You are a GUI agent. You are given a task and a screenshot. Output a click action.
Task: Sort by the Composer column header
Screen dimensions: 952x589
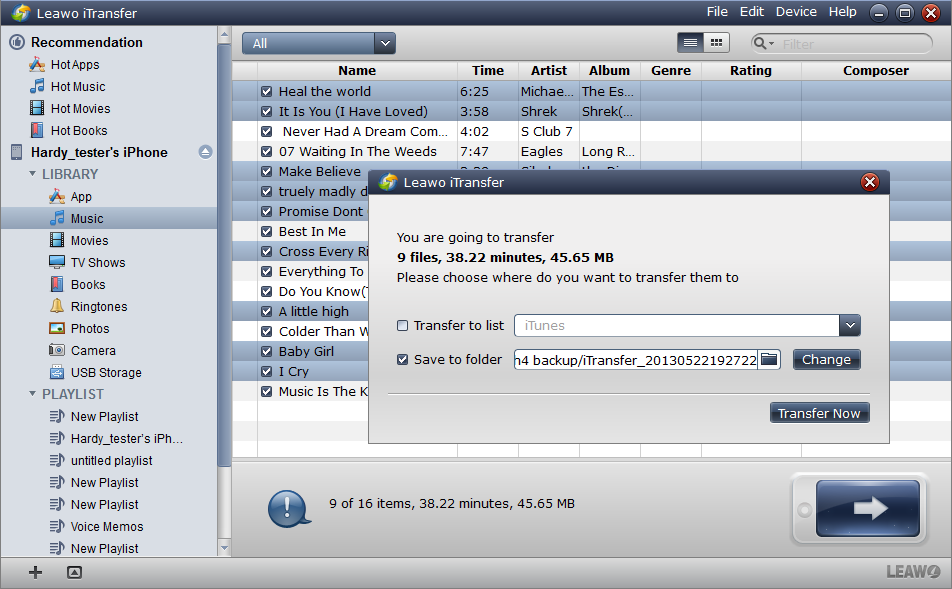[876, 70]
